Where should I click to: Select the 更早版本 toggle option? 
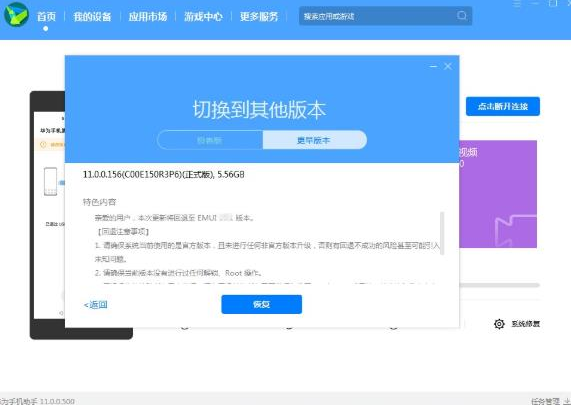click(315, 140)
